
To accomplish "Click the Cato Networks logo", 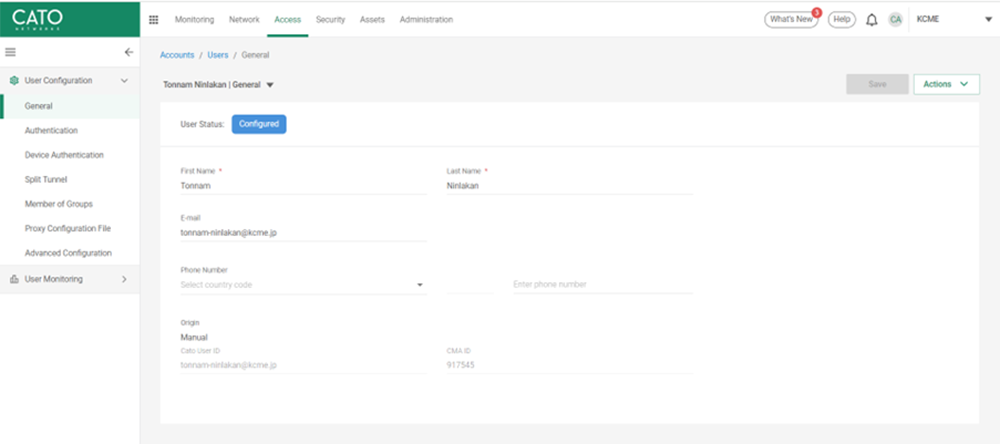I will tap(37, 19).
